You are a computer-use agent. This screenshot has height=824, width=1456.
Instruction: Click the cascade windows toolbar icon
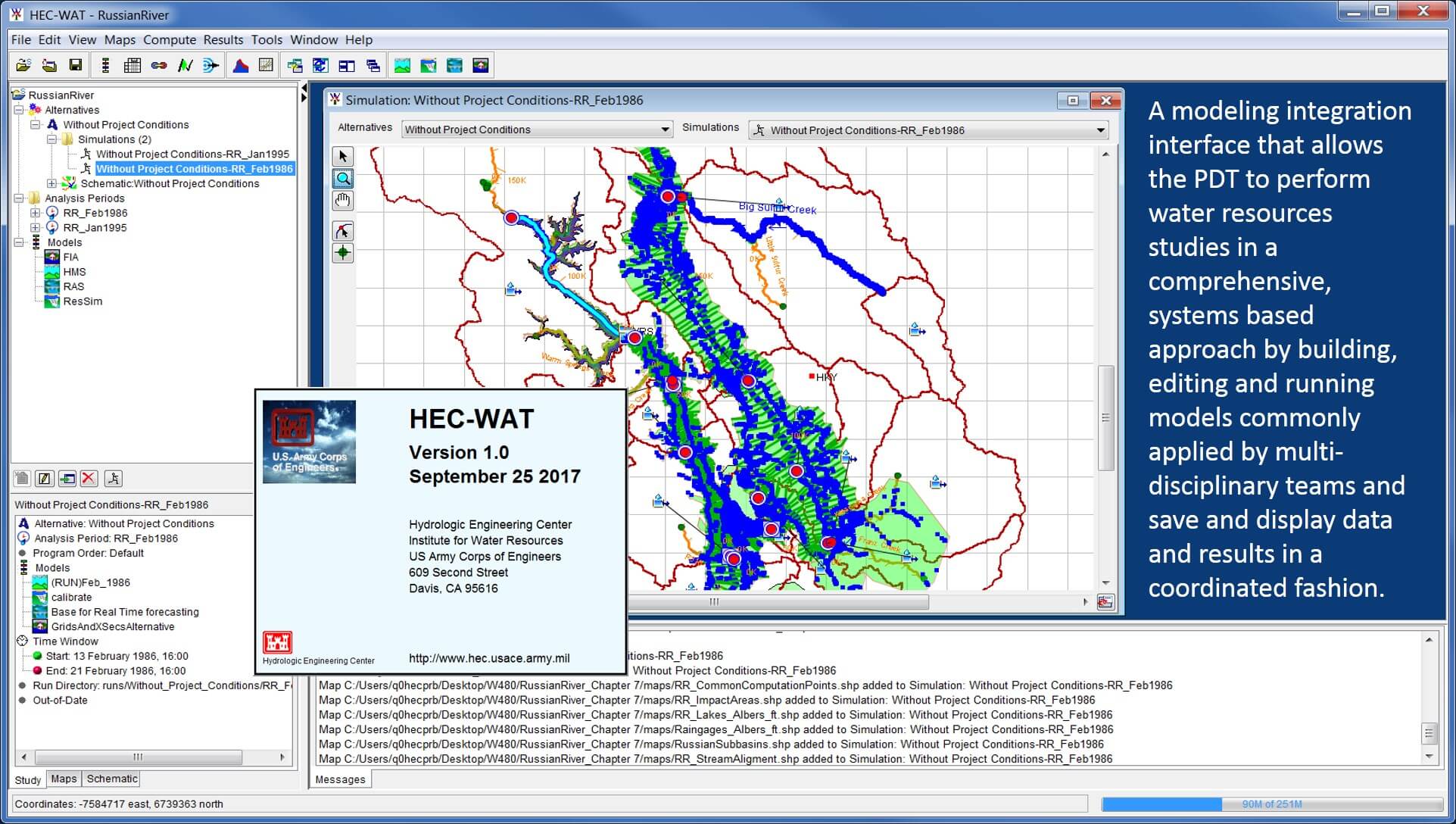[x=373, y=66]
